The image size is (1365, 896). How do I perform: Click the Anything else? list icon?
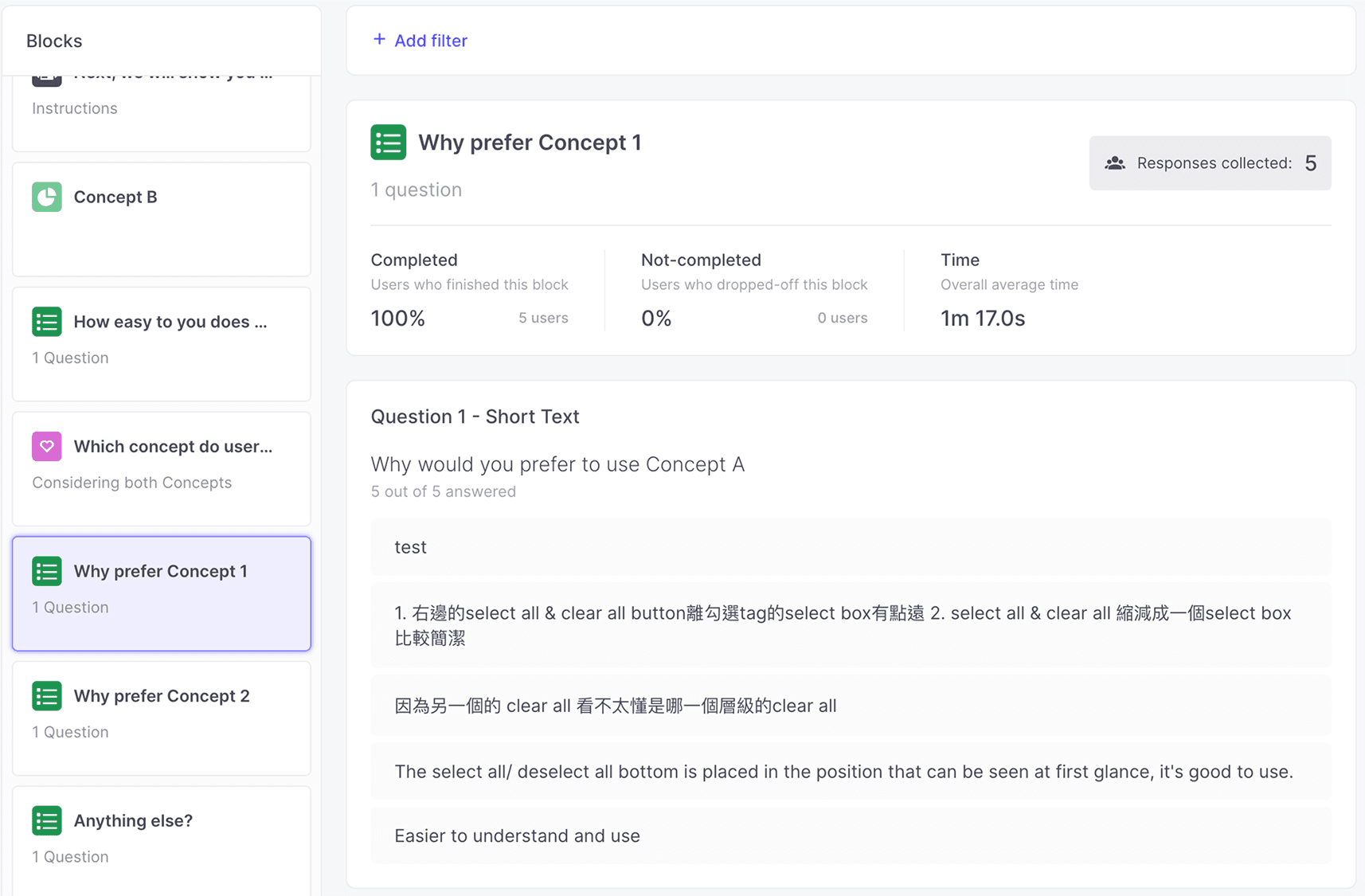pos(47,820)
